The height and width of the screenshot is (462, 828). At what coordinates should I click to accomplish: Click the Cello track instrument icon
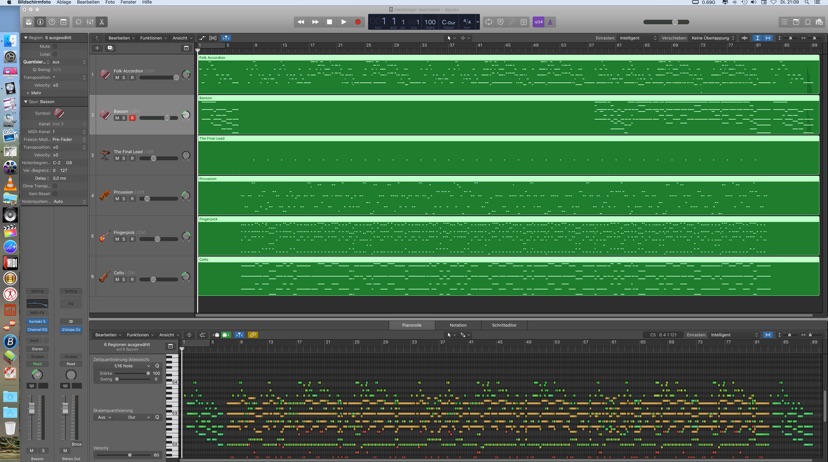[x=105, y=276]
